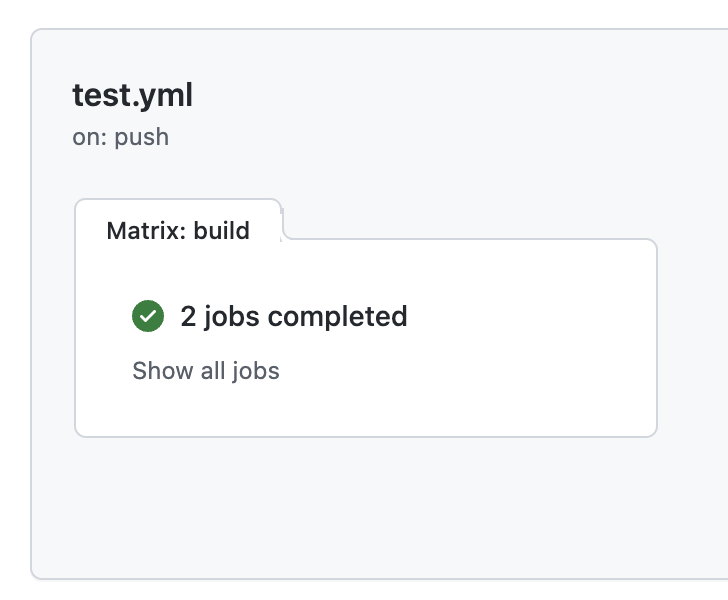Viewport: 728px width, 600px height.
Task: Expand the matrix jobs via Show all jobs
Action: [x=206, y=371]
